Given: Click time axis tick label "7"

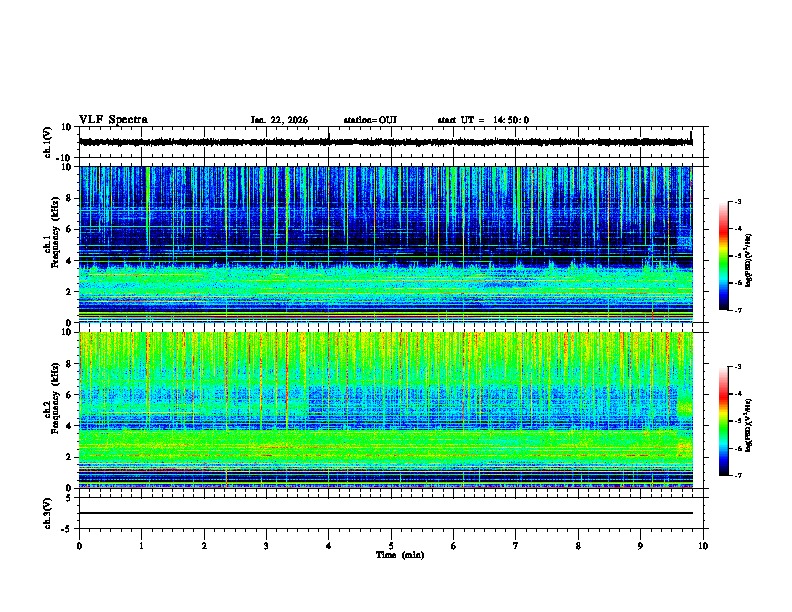Looking at the screenshot, I should (516, 546).
